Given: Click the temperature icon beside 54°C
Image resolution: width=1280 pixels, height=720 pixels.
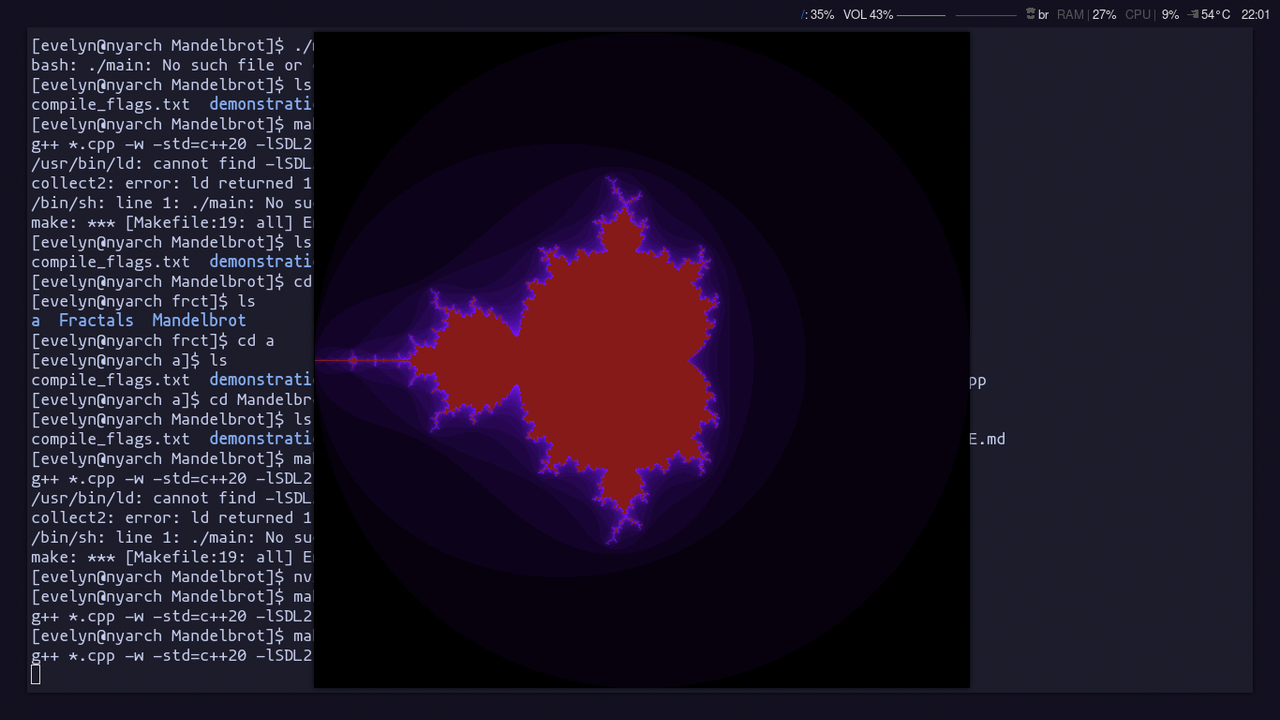Looking at the screenshot, I should [1193, 14].
